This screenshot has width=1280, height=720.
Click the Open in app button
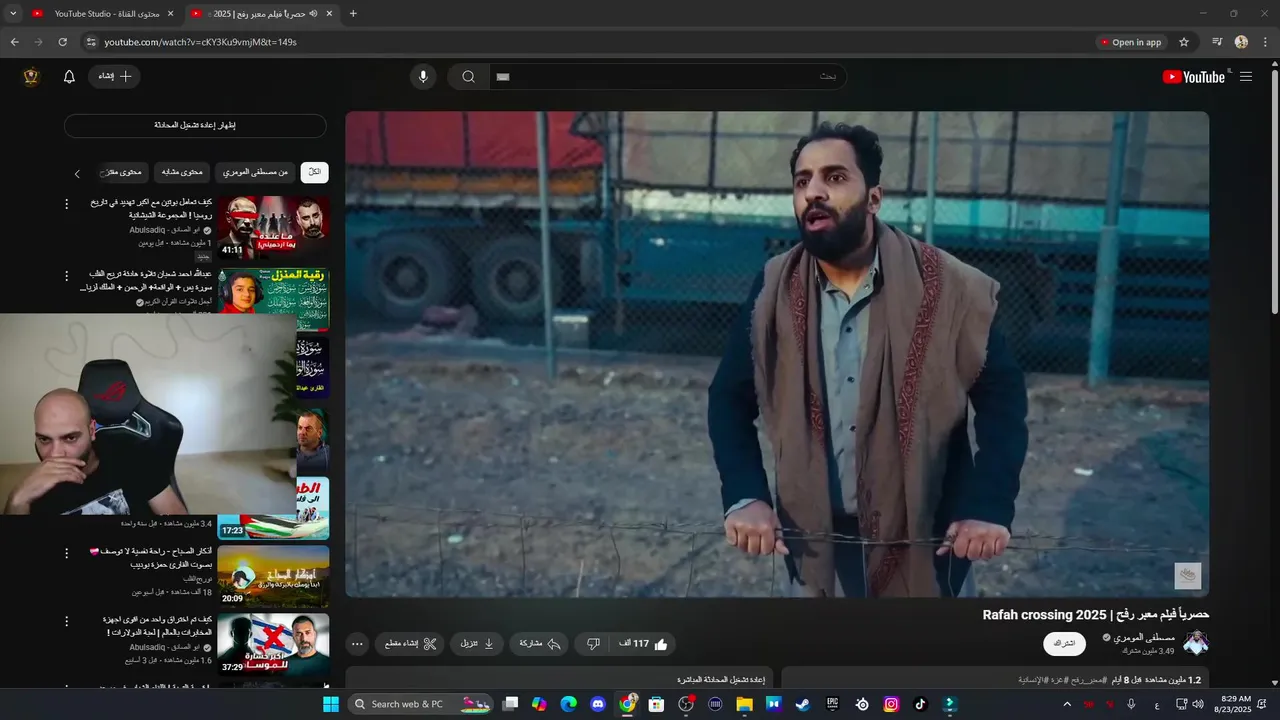(x=1131, y=42)
